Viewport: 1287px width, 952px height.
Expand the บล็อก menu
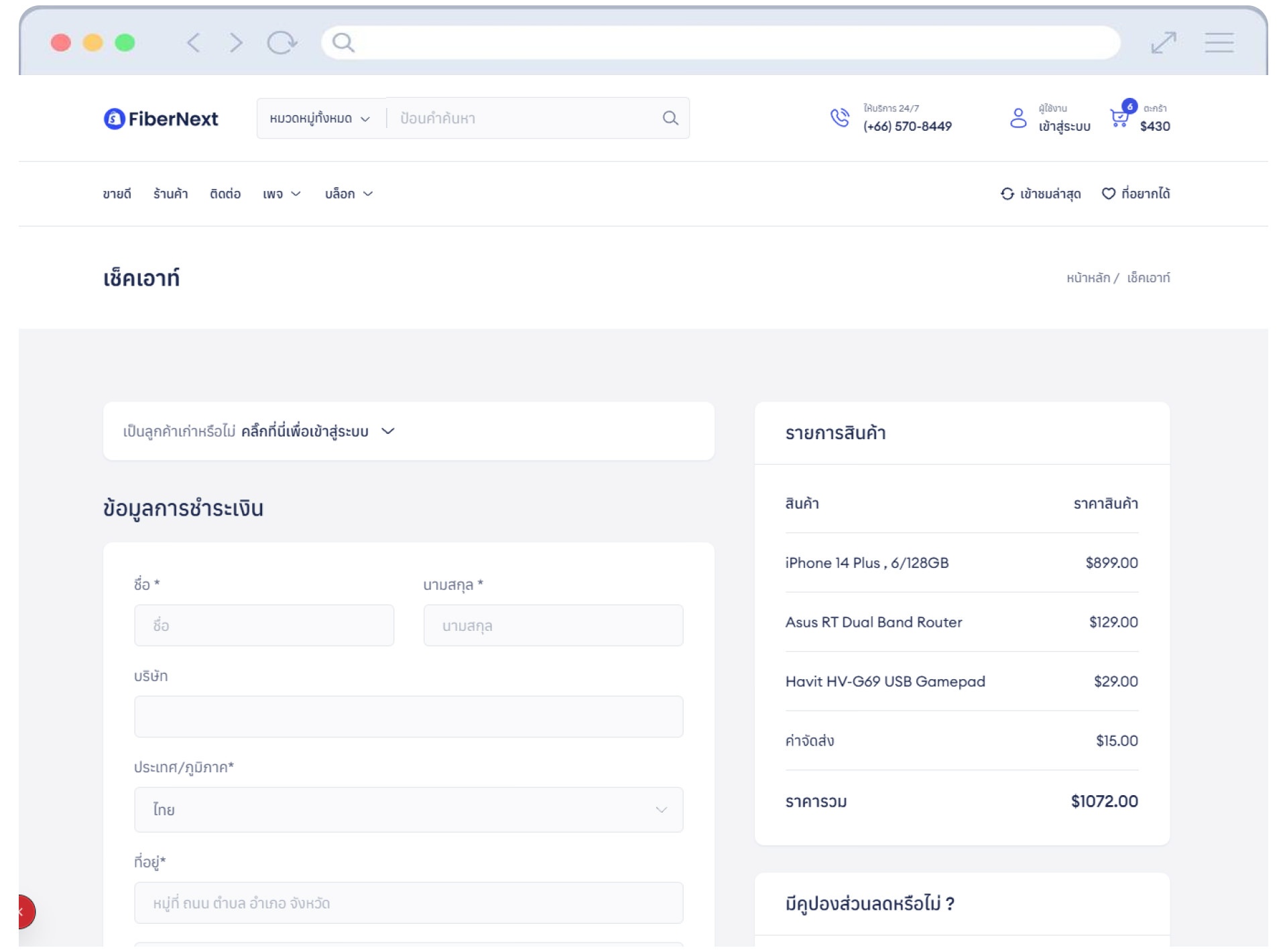[x=349, y=194]
